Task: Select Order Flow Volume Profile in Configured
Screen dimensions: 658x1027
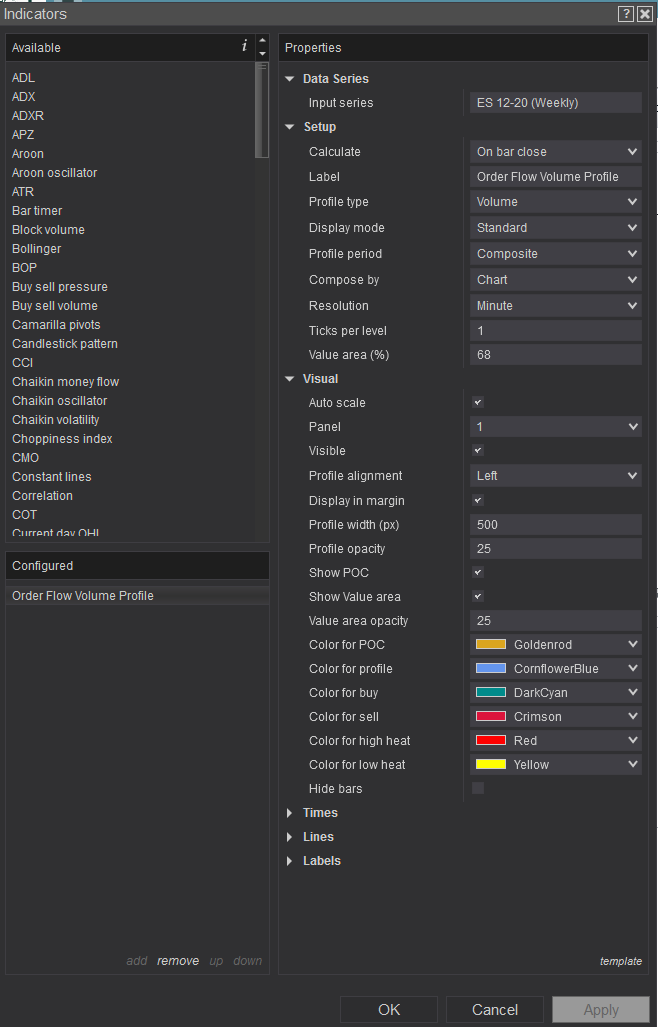Action: (83, 596)
